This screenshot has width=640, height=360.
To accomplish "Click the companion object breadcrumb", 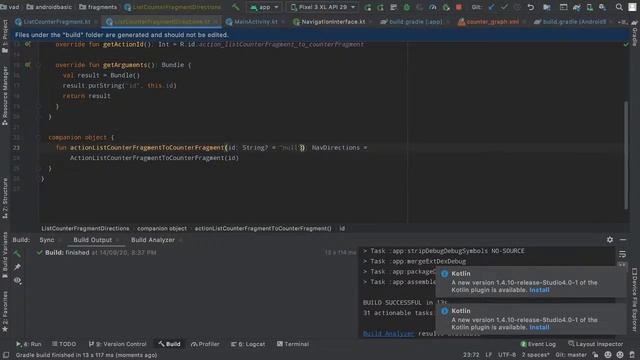I will (162, 229).
